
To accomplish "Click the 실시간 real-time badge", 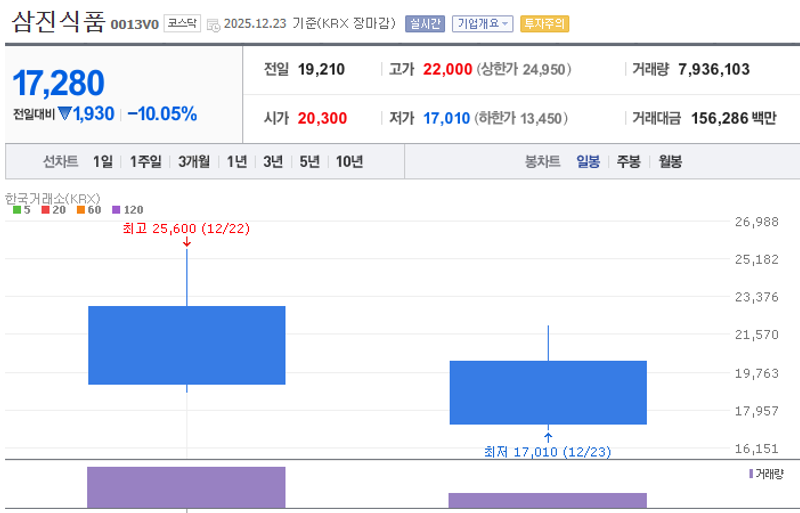I will pyautogui.click(x=425, y=24).
